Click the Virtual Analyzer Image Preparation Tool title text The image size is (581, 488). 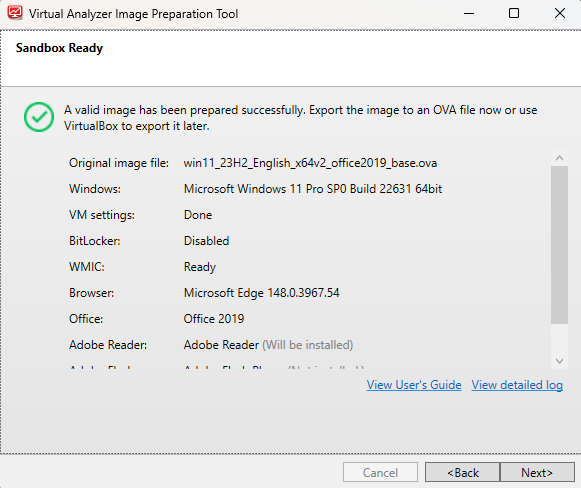pos(133,14)
